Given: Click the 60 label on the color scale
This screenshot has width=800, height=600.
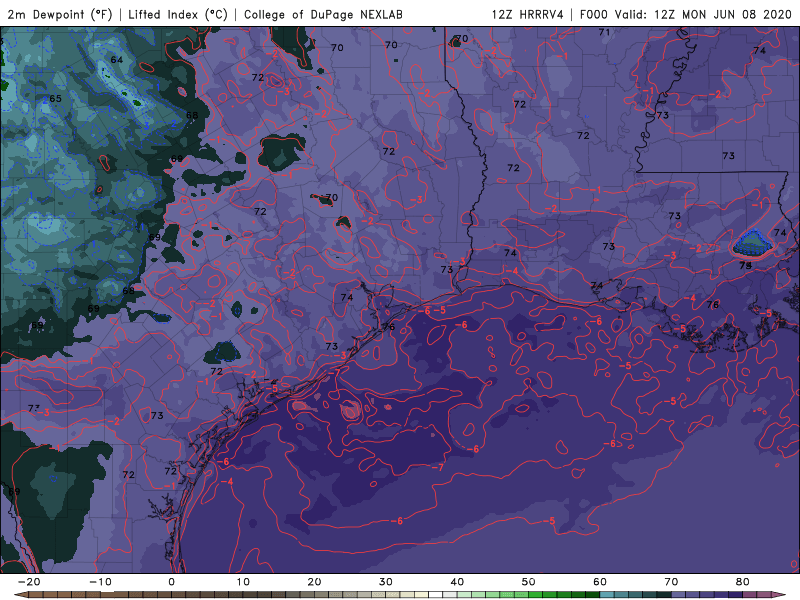Looking at the screenshot, I should (600, 582).
